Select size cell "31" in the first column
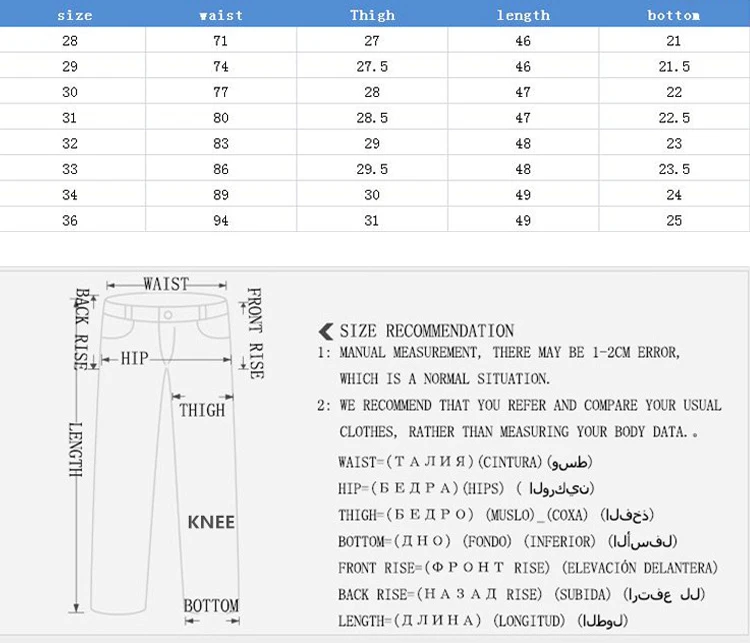 coord(69,118)
